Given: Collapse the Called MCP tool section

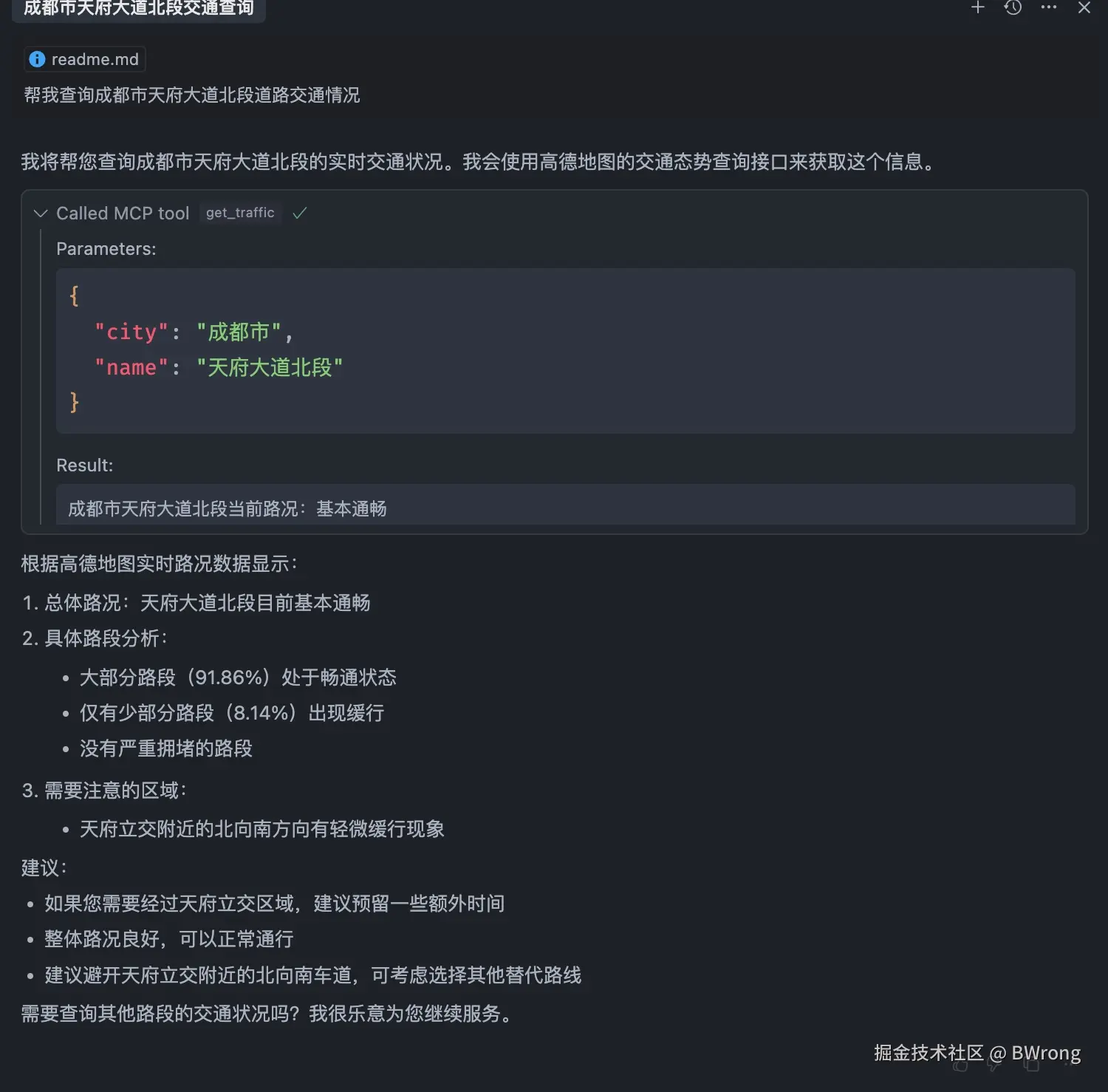Looking at the screenshot, I should click(41, 214).
